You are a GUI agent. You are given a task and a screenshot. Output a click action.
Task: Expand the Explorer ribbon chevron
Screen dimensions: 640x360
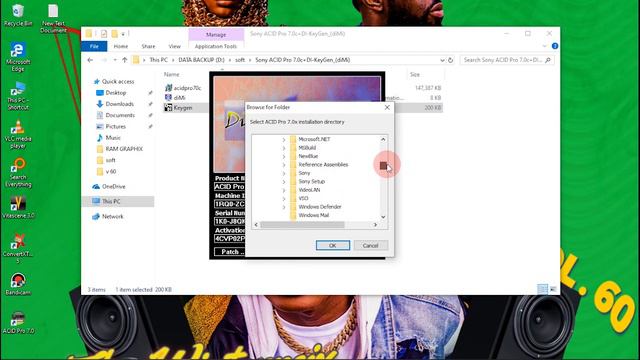pos(544,46)
